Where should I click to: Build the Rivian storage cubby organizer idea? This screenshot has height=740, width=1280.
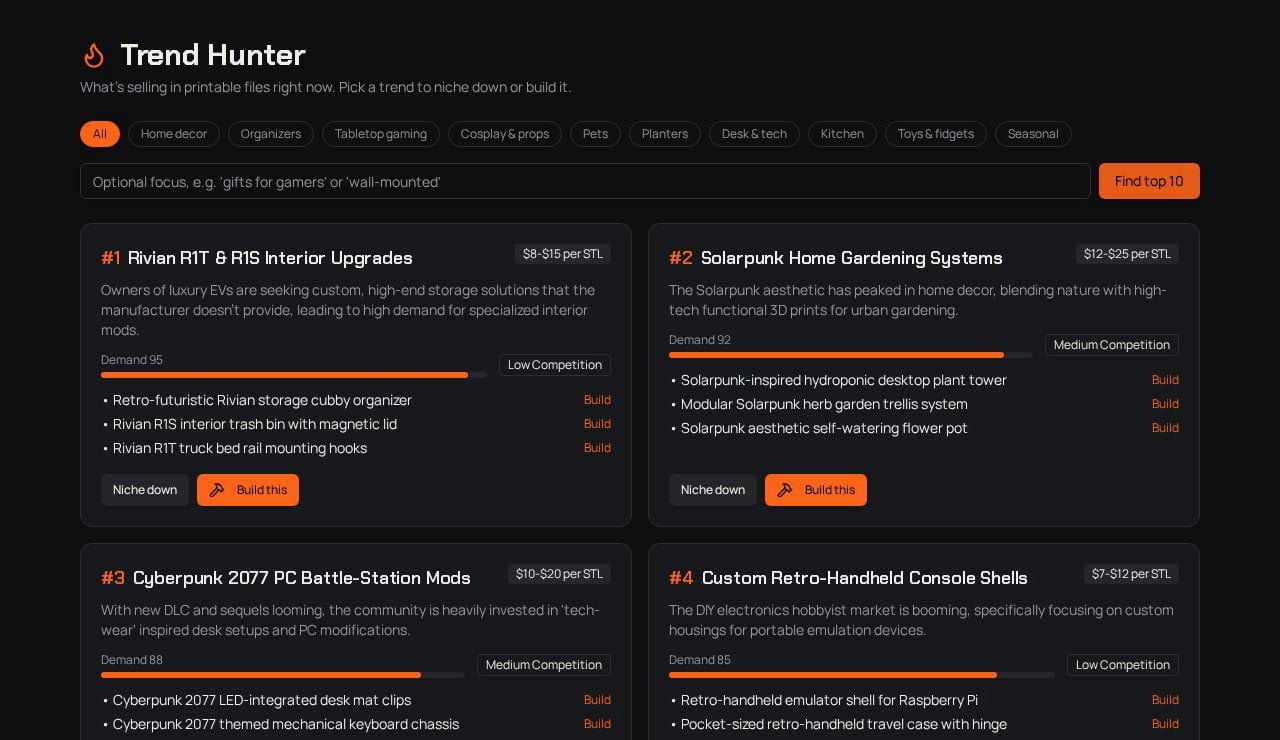[x=597, y=400]
